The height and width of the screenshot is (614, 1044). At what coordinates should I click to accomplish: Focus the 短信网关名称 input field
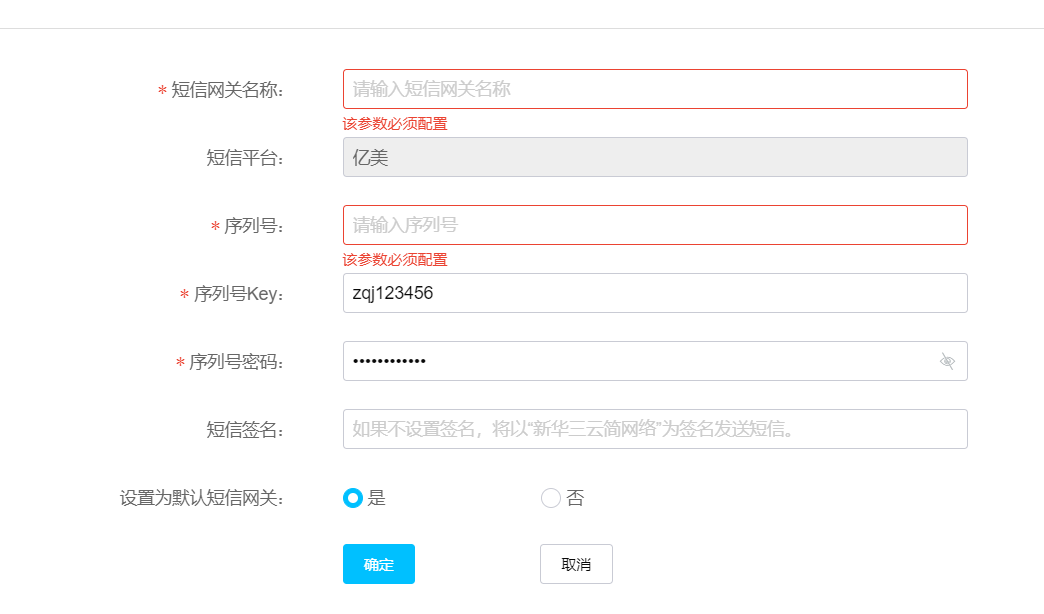point(655,89)
